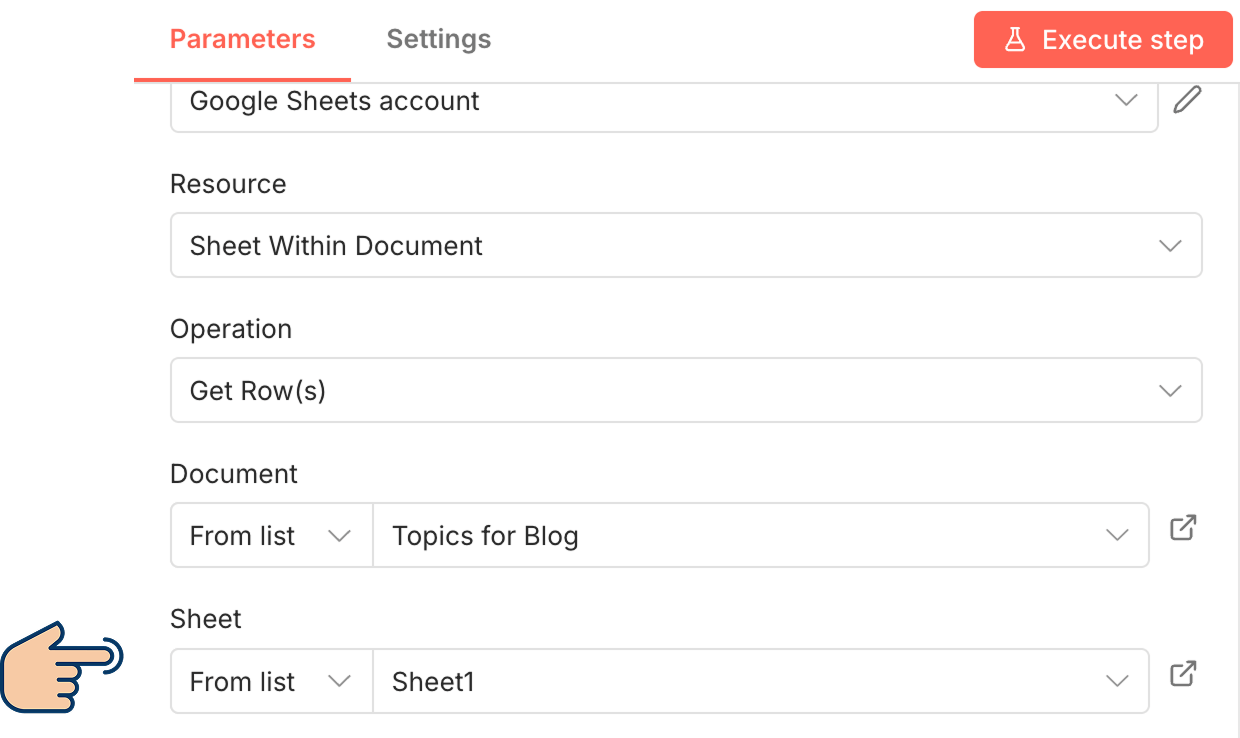Click the chevron arrow in the Resource field

[x=1170, y=246]
